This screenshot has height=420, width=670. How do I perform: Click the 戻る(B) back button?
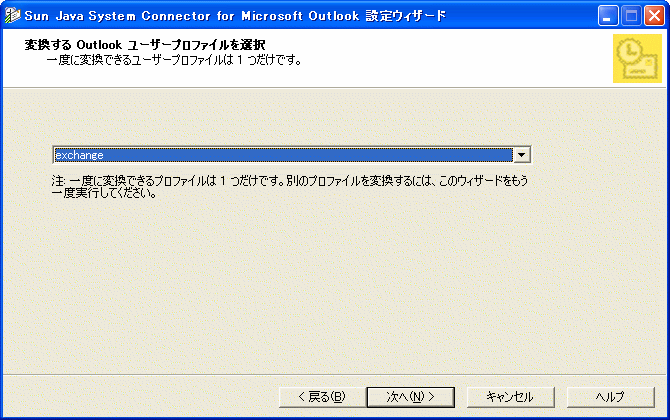322,397
